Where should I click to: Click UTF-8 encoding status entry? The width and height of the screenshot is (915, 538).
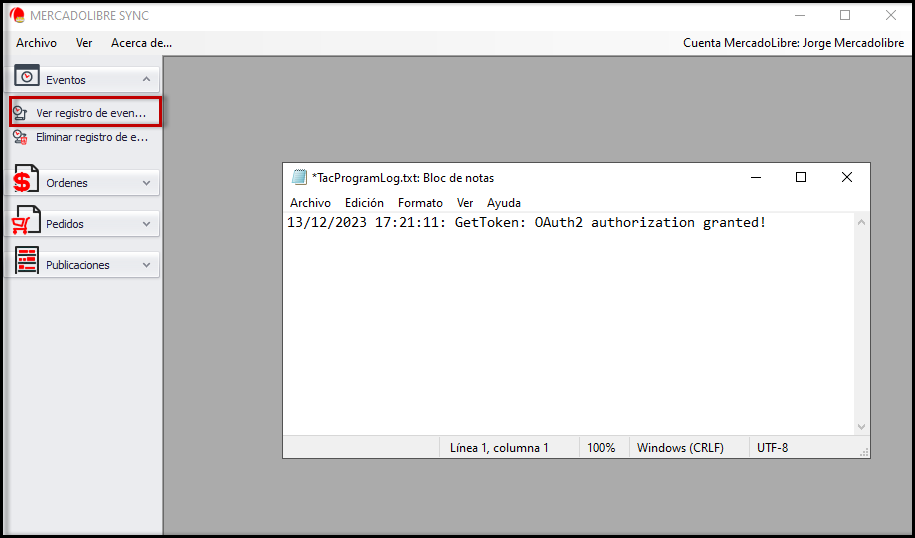point(773,448)
